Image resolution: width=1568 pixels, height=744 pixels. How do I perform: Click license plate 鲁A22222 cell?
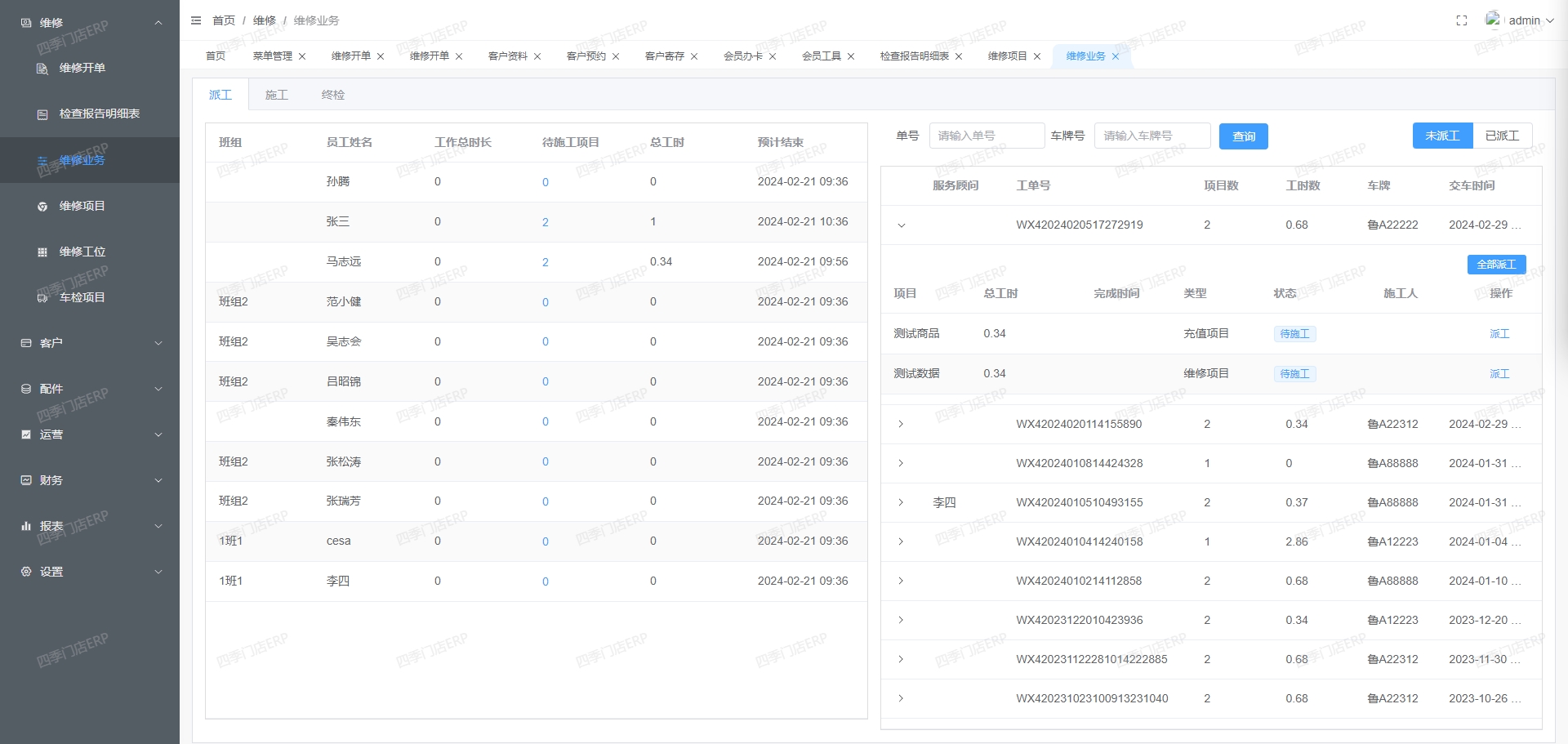click(x=1392, y=225)
